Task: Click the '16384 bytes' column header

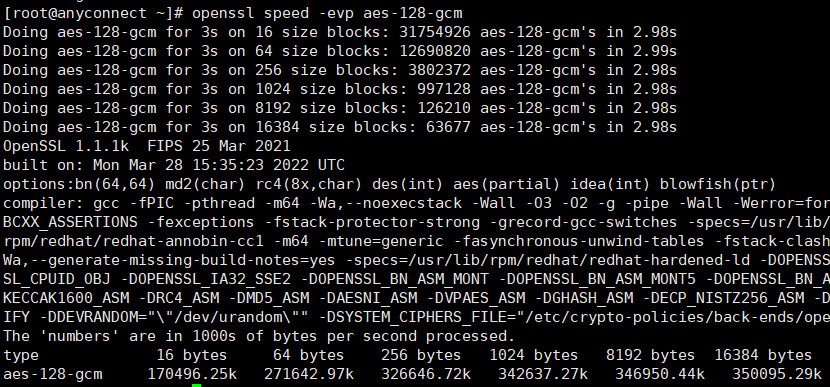Action: [x=763, y=355]
